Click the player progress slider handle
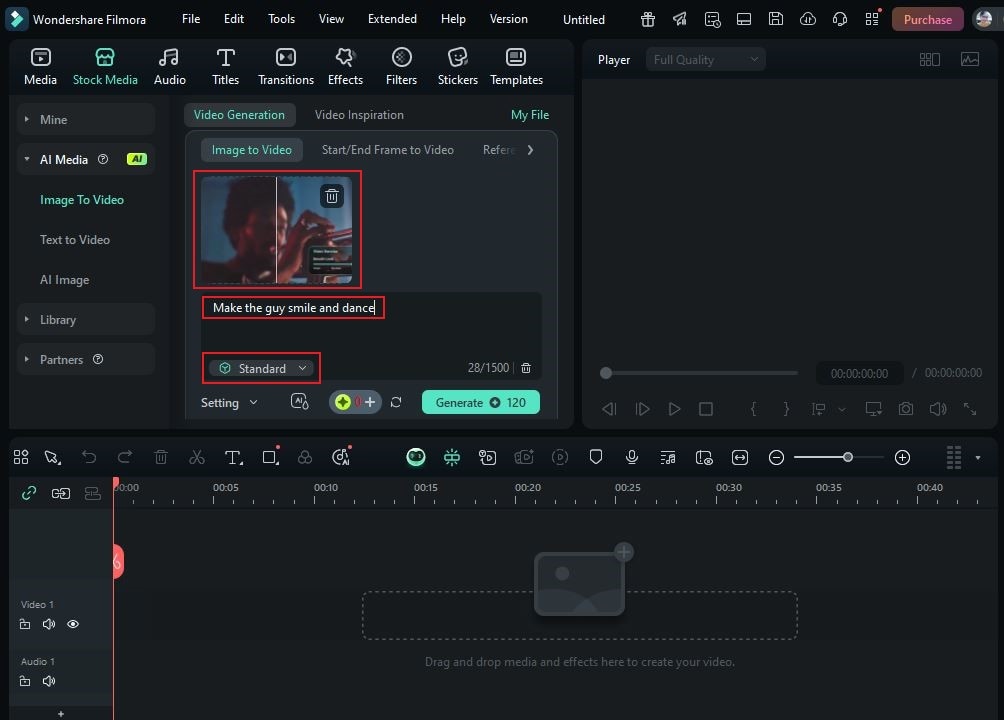Image resolution: width=1004 pixels, height=720 pixels. 606,373
